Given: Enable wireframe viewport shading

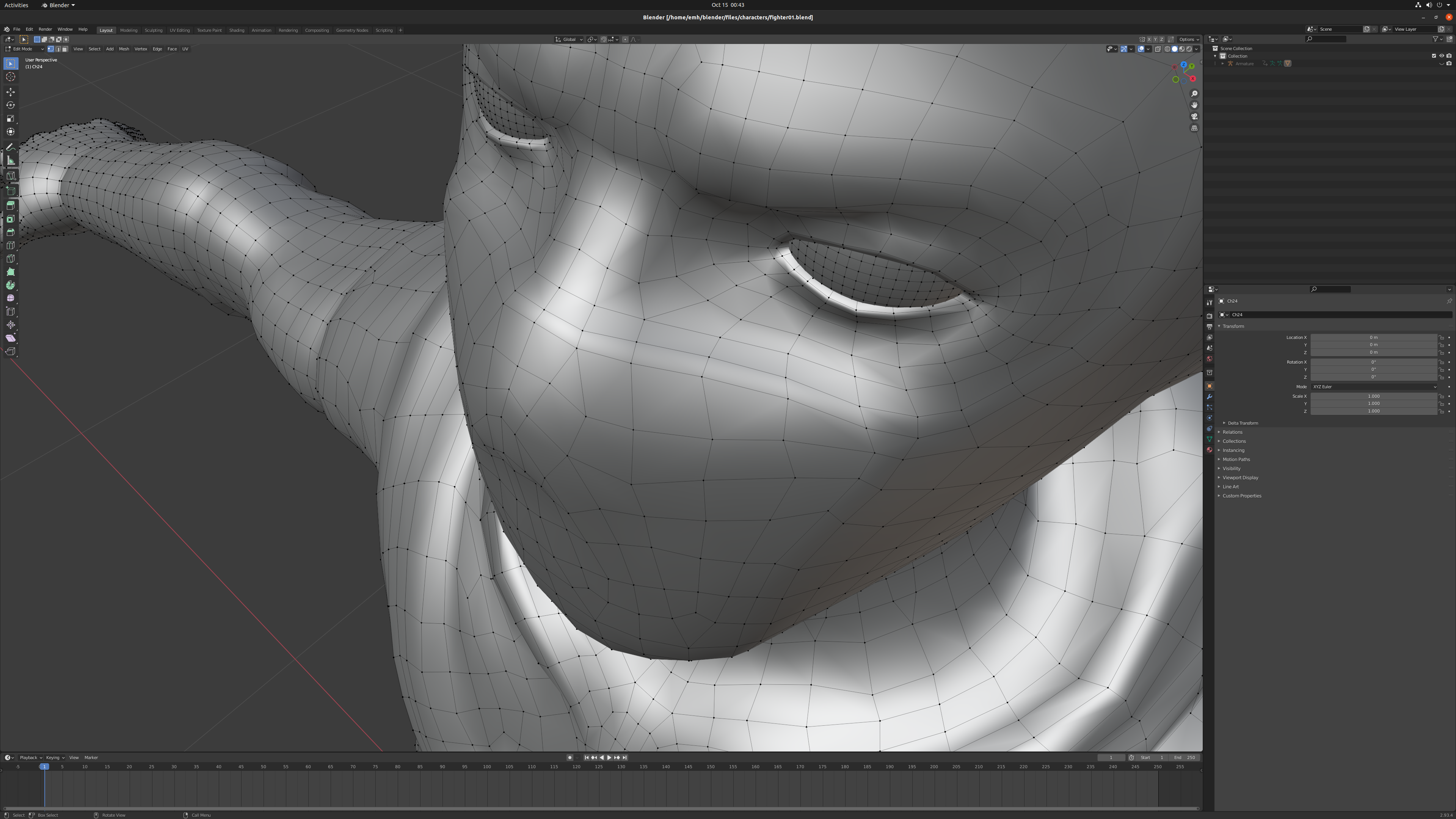Looking at the screenshot, I should pos(1167,49).
